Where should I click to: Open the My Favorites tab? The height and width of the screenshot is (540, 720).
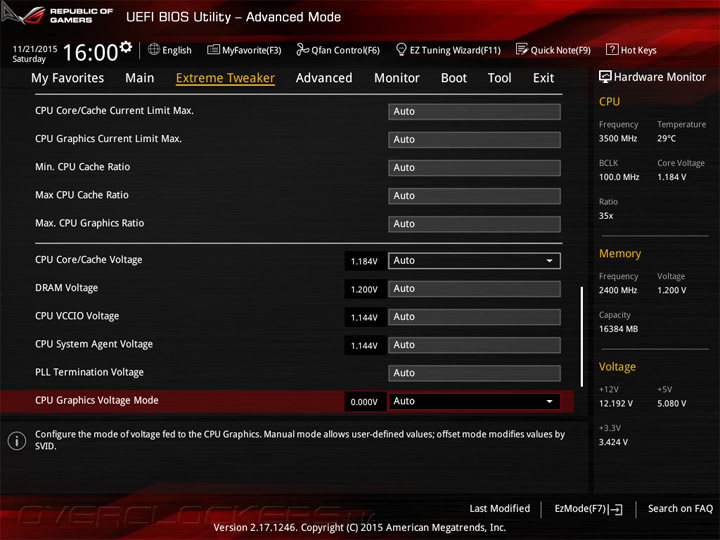coord(68,78)
